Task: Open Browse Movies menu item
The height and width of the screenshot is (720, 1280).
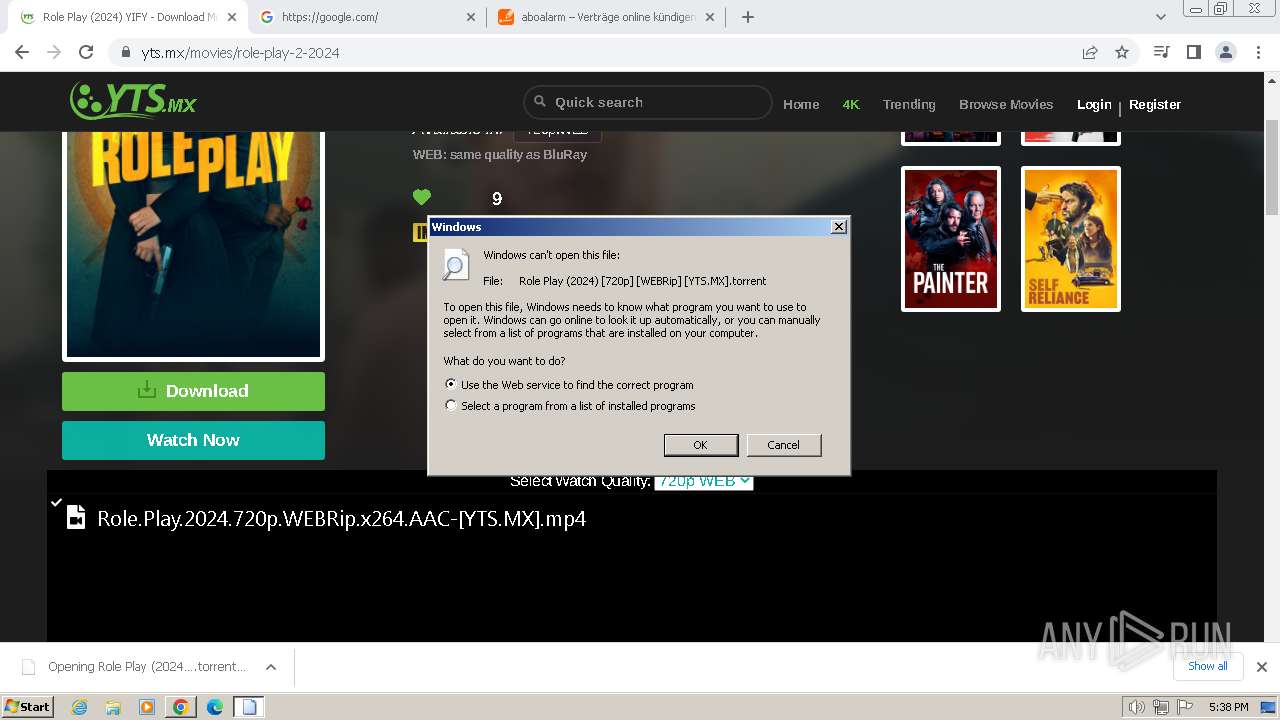Action: [x=1006, y=104]
